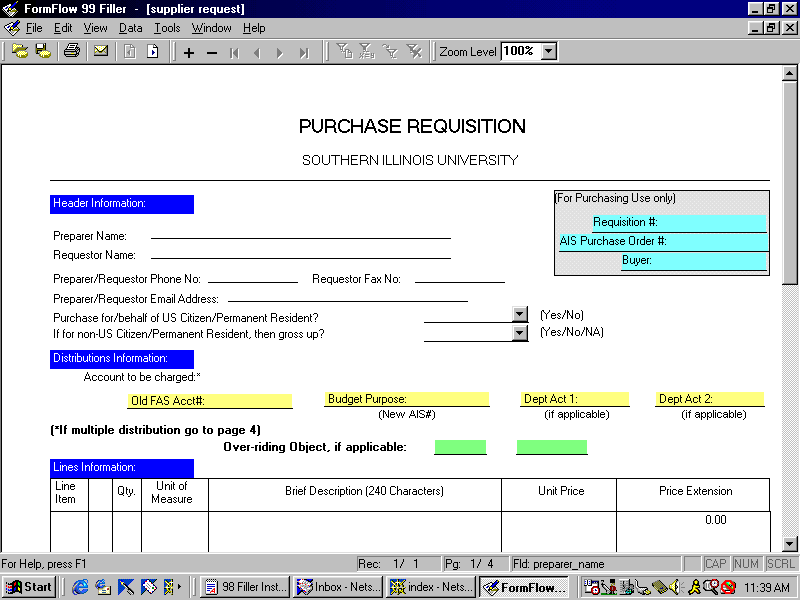Click the vertical scrollbar down arrow
The height and width of the screenshot is (600, 800).
pos(789,544)
